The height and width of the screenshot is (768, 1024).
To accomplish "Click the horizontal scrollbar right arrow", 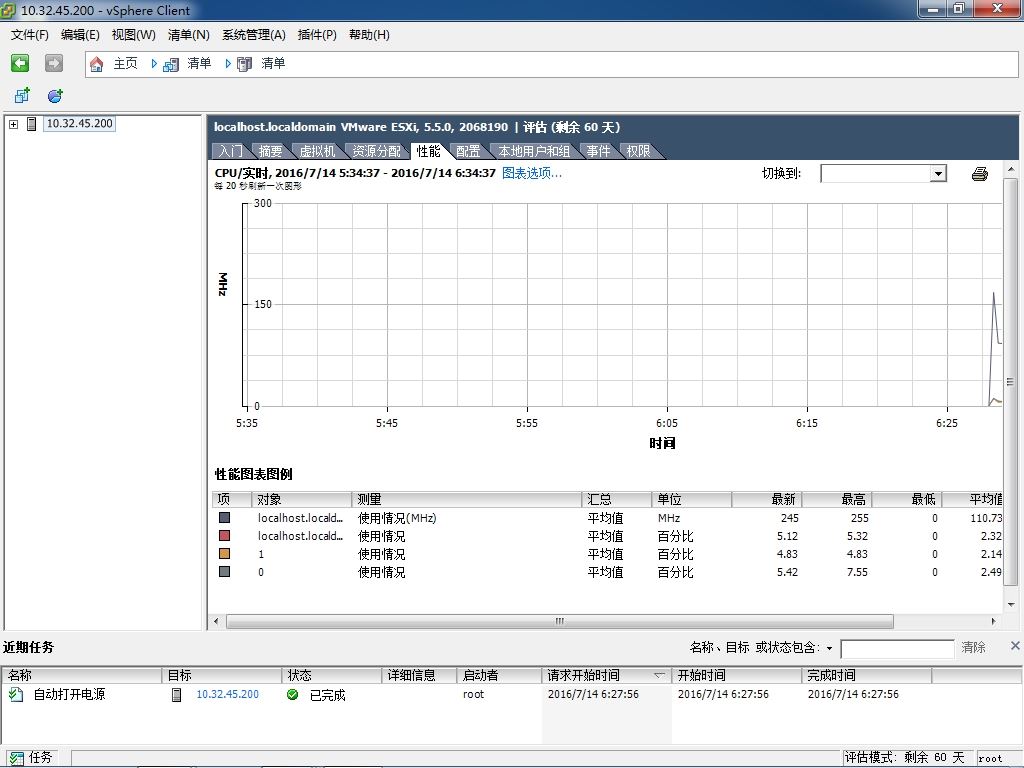I will pyautogui.click(x=993, y=621).
